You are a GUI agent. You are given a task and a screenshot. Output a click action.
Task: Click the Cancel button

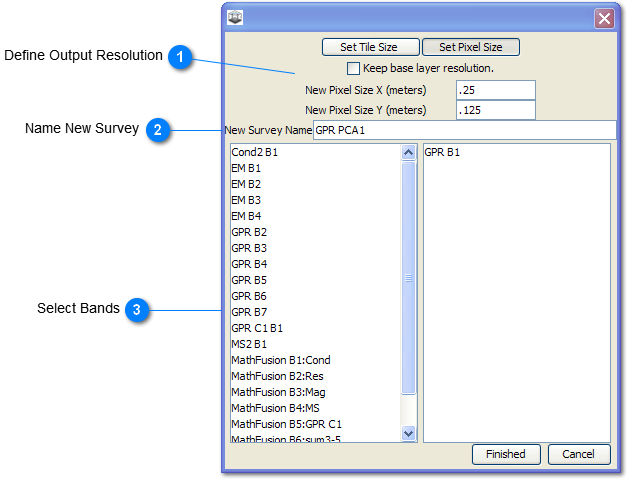tap(578, 454)
